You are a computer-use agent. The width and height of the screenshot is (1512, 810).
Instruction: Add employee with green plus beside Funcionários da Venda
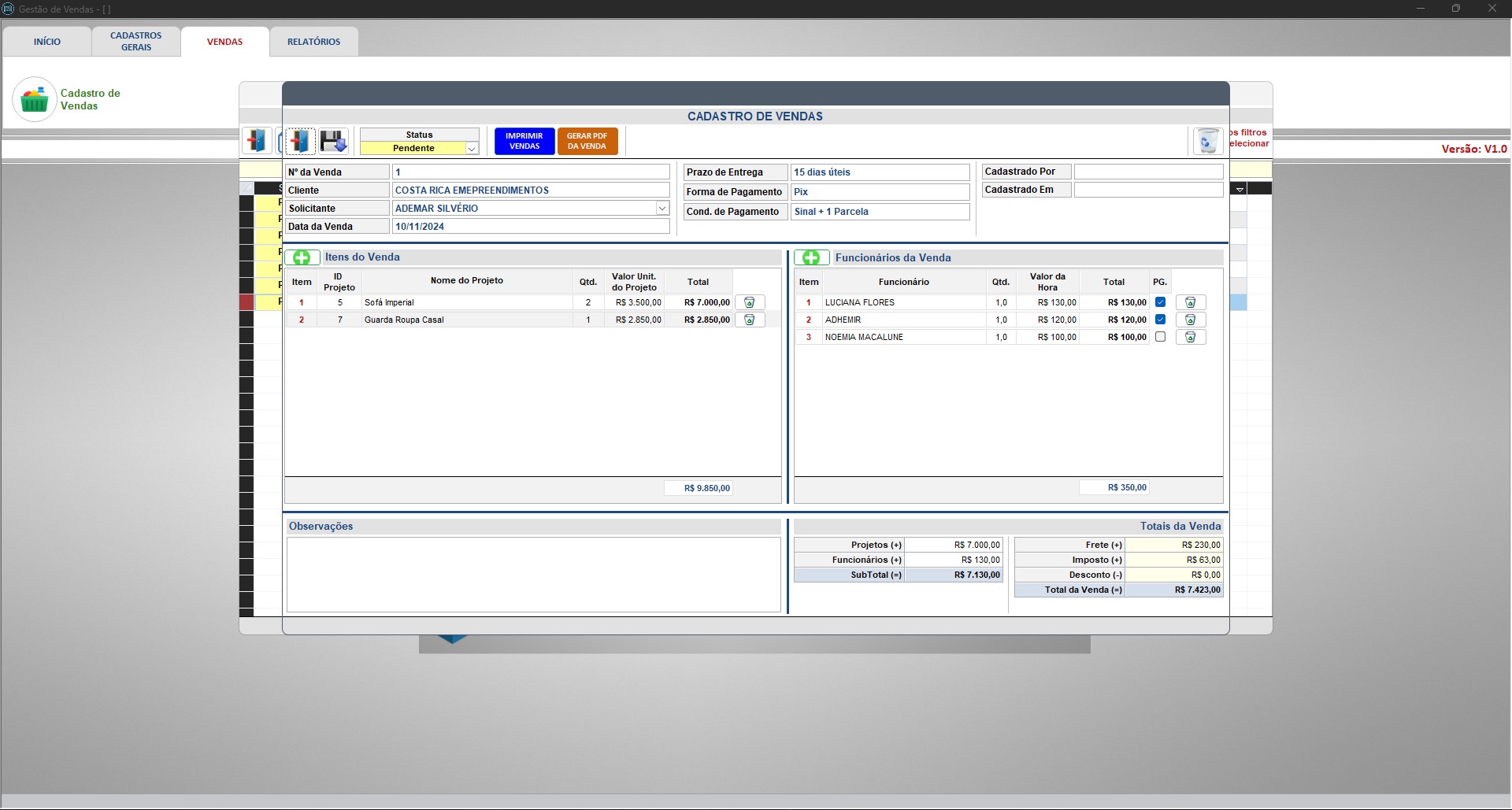tap(812, 257)
